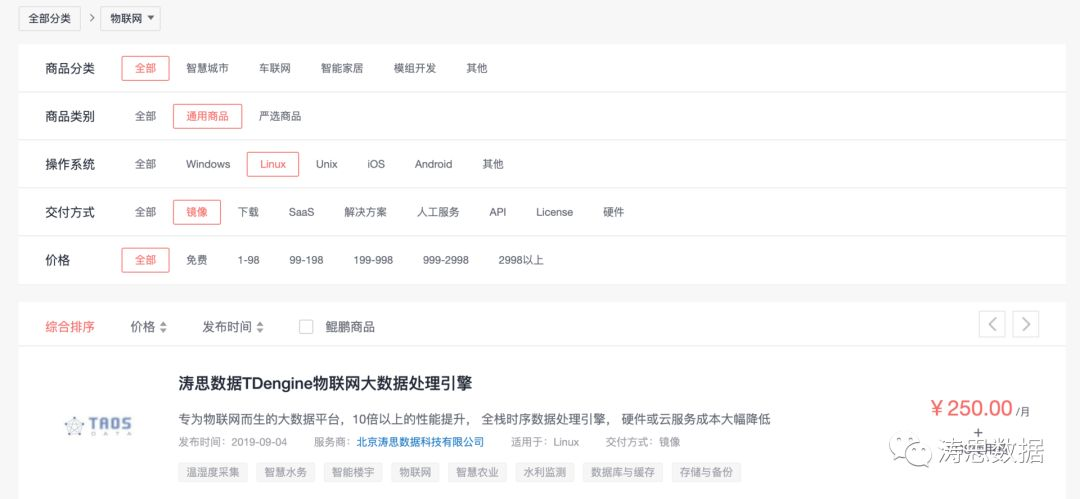Open 北京涛思数据科技有限公司 vendor link
1080x499 pixels.
pyautogui.click(x=420, y=442)
